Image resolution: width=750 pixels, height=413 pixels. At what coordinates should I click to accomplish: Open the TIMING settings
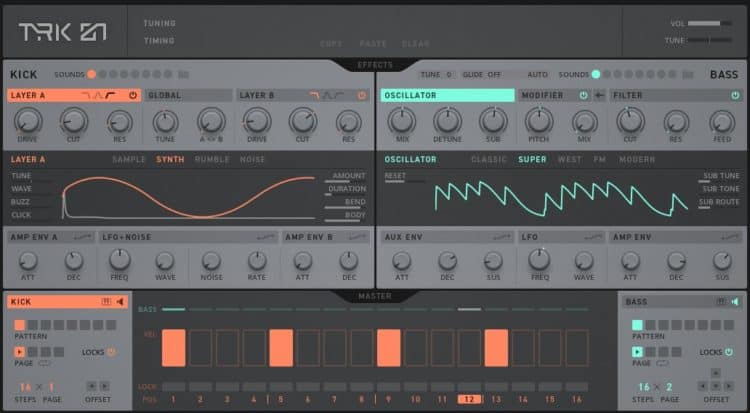click(159, 41)
